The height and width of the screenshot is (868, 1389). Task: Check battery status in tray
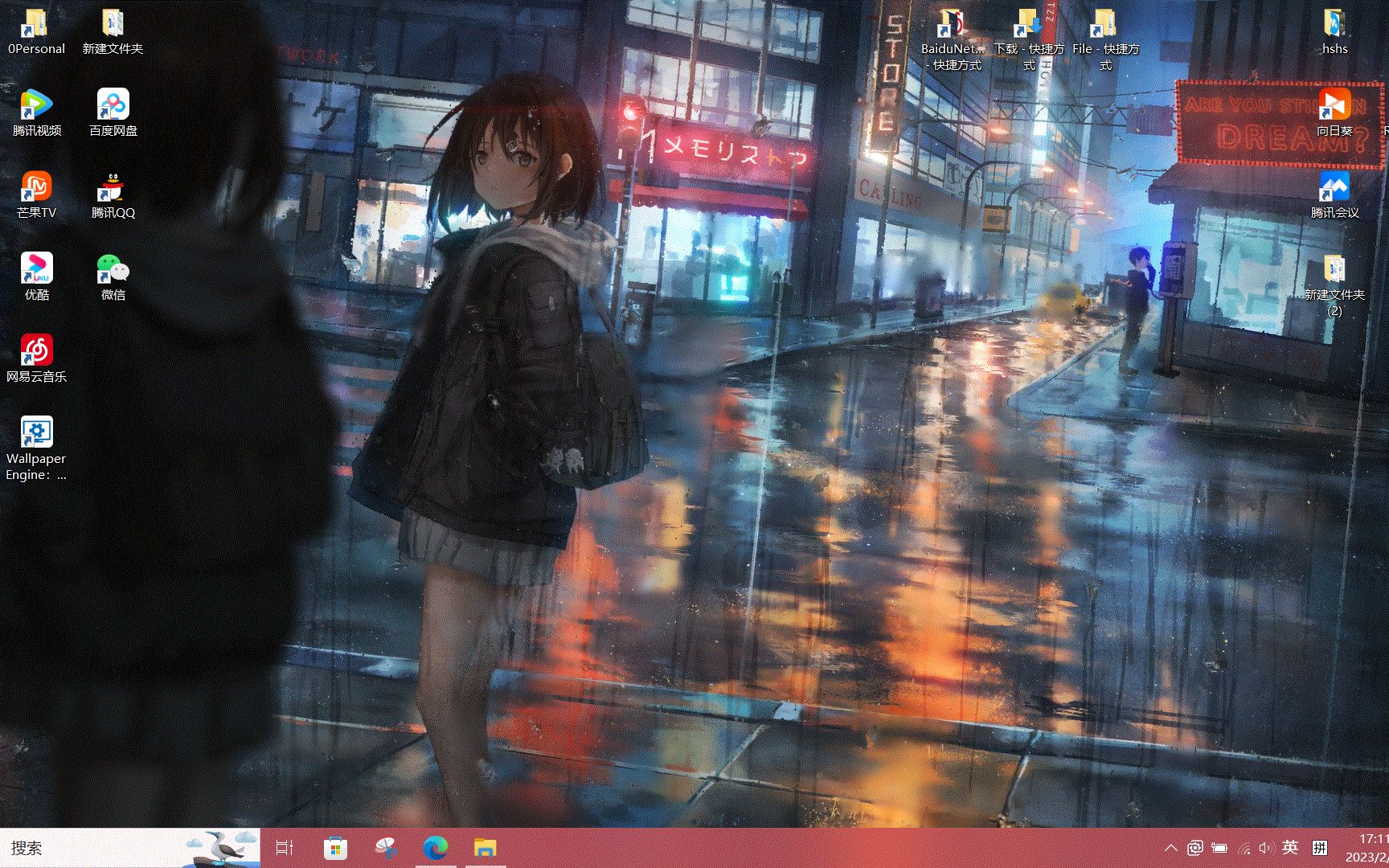click(x=1219, y=848)
